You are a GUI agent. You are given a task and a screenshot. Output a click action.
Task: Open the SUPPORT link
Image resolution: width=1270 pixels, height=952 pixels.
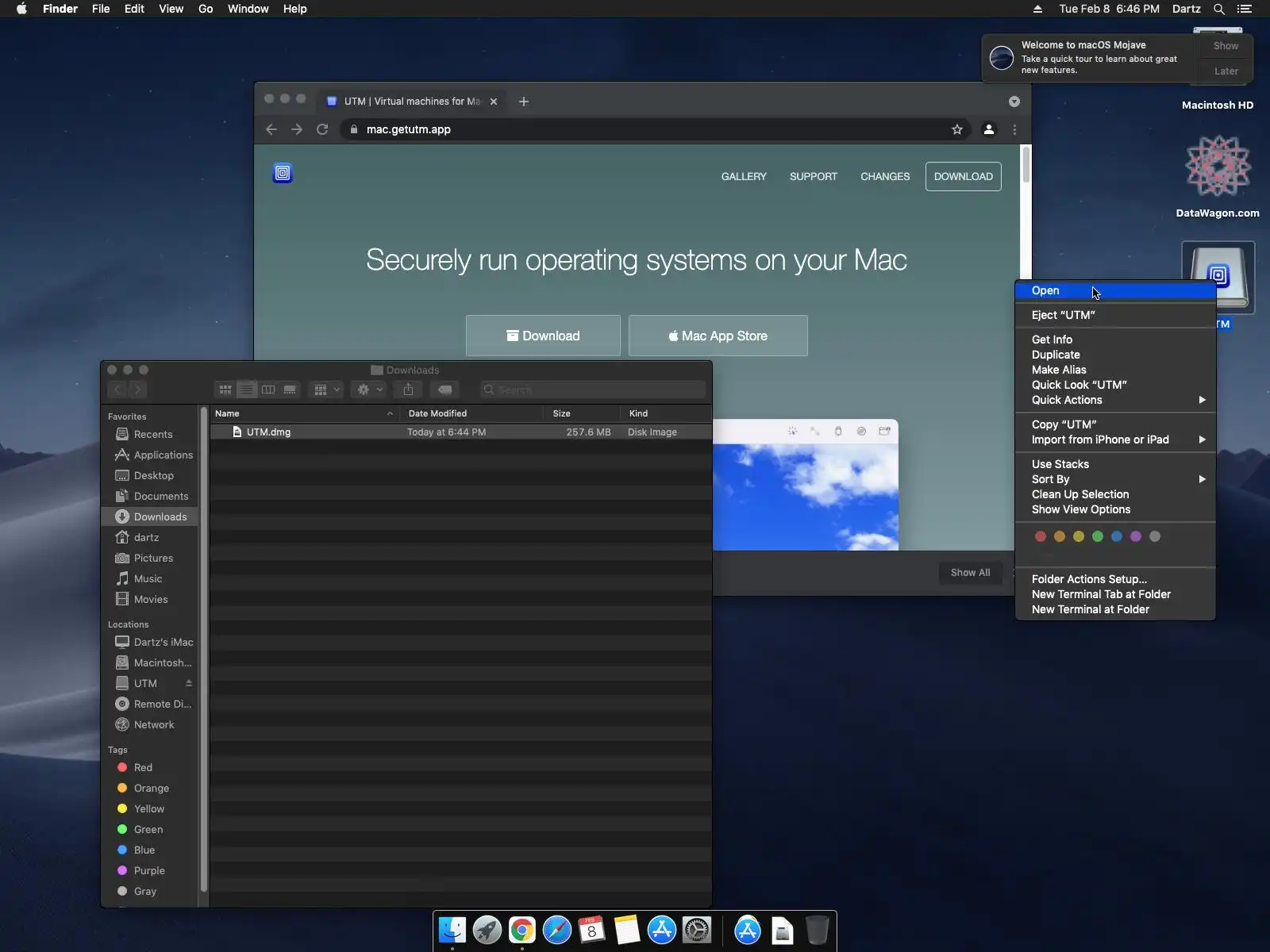coord(814,176)
